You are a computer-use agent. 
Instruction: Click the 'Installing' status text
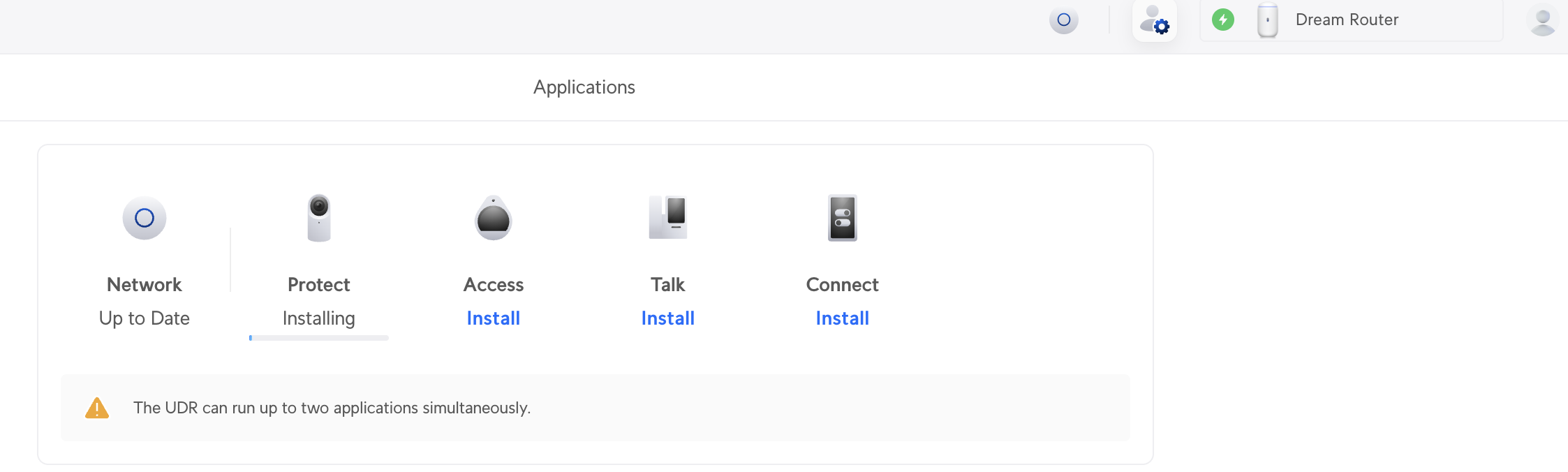coord(319,318)
